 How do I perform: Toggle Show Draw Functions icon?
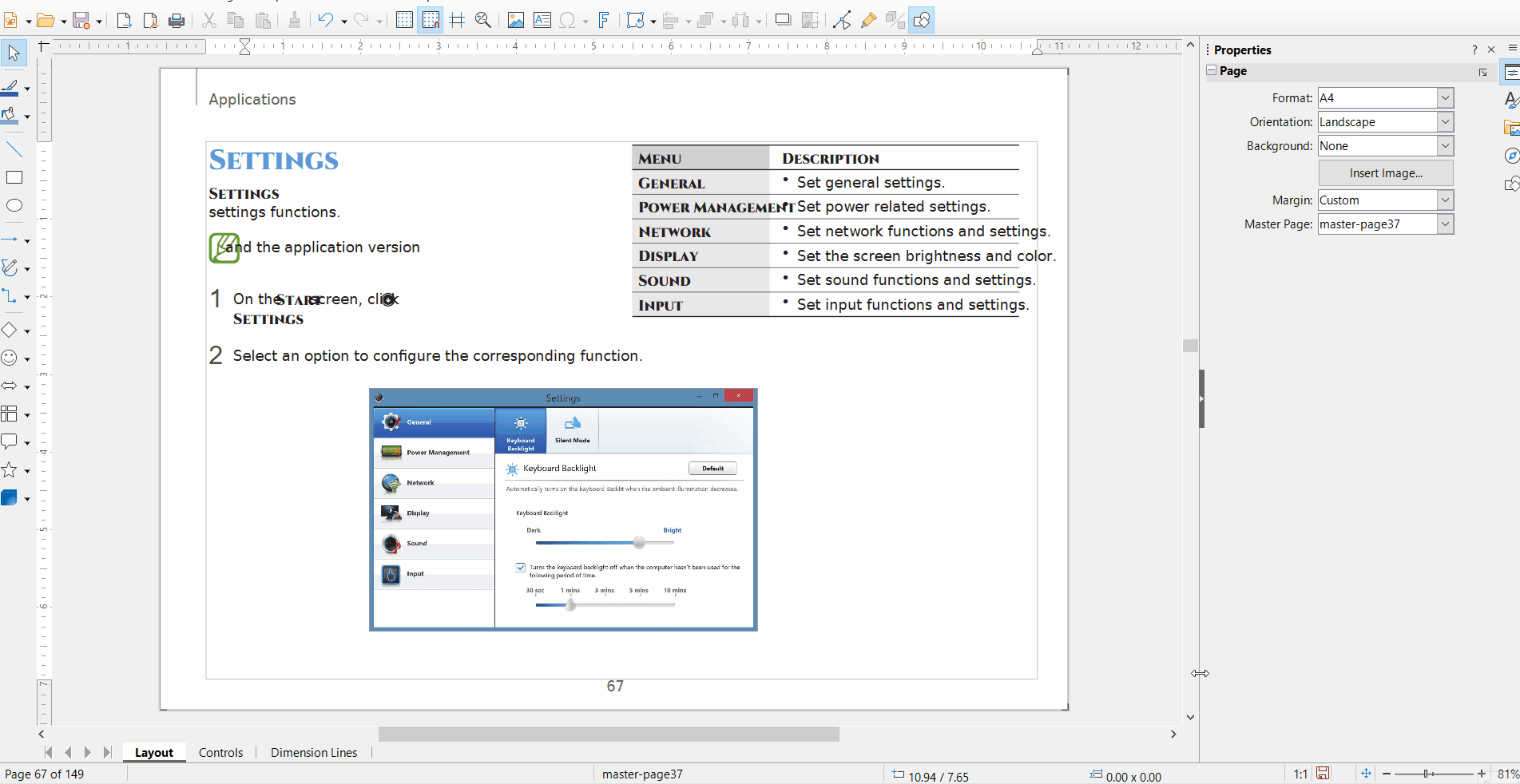922,20
